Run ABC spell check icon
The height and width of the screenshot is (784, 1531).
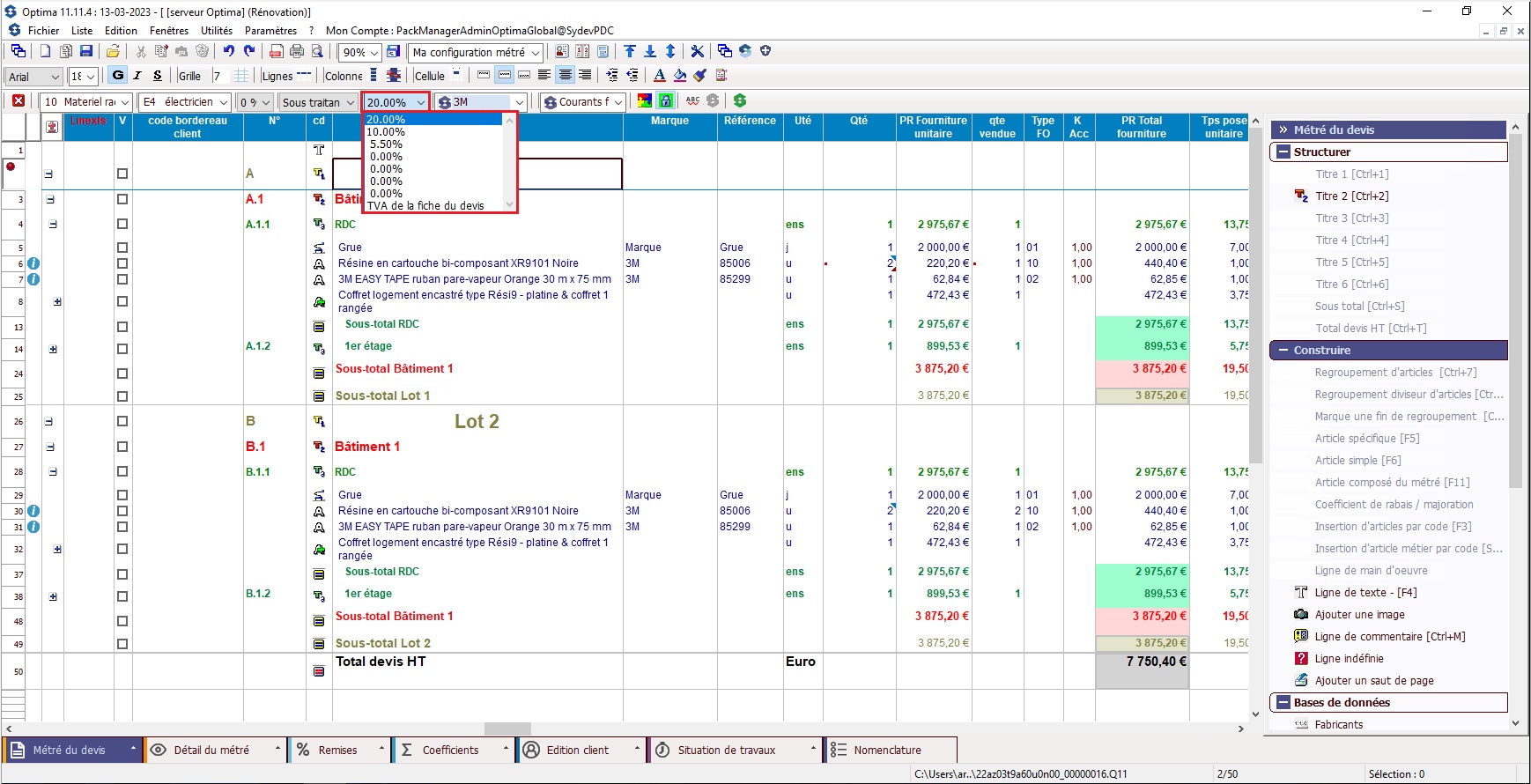(x=692, y=101)
